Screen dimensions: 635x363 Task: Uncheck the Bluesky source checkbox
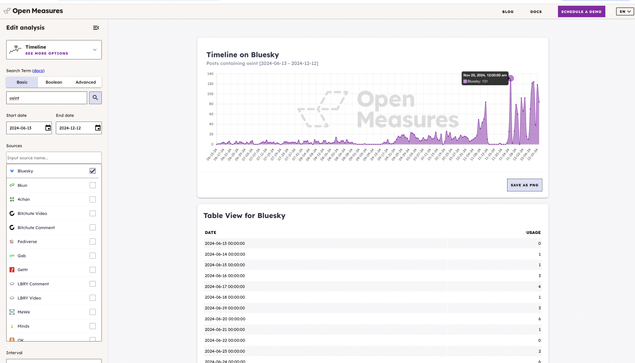tap(92, 171)
